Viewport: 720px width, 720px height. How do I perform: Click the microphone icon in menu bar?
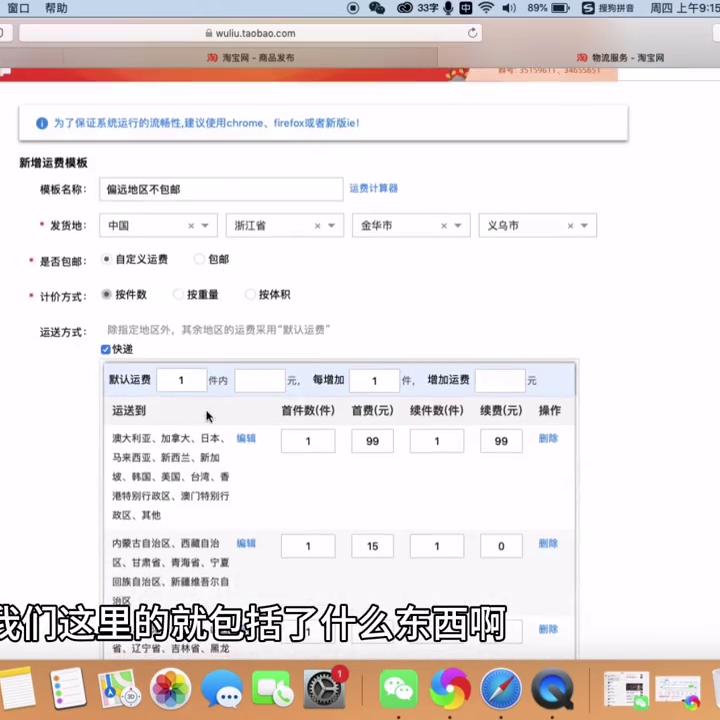(x=448, y=8)
